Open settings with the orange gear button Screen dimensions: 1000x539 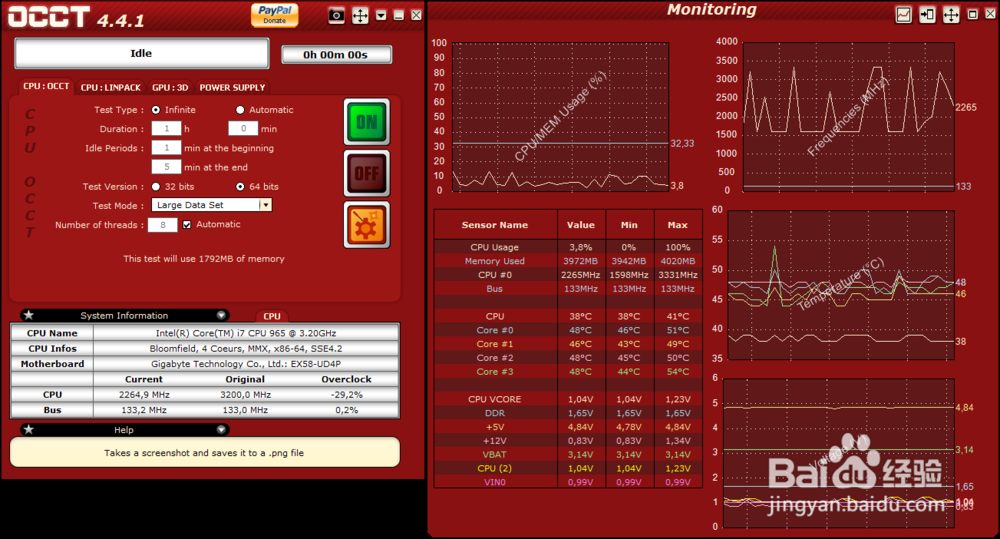[367, 225]
